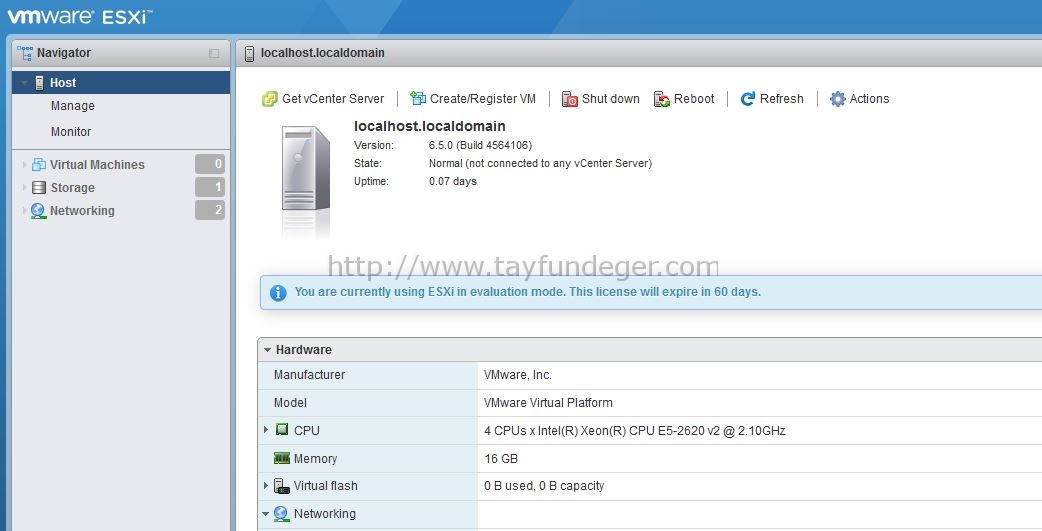Click Get vCenter Server button
The image size is (1042, 531).
coord(323,99)
